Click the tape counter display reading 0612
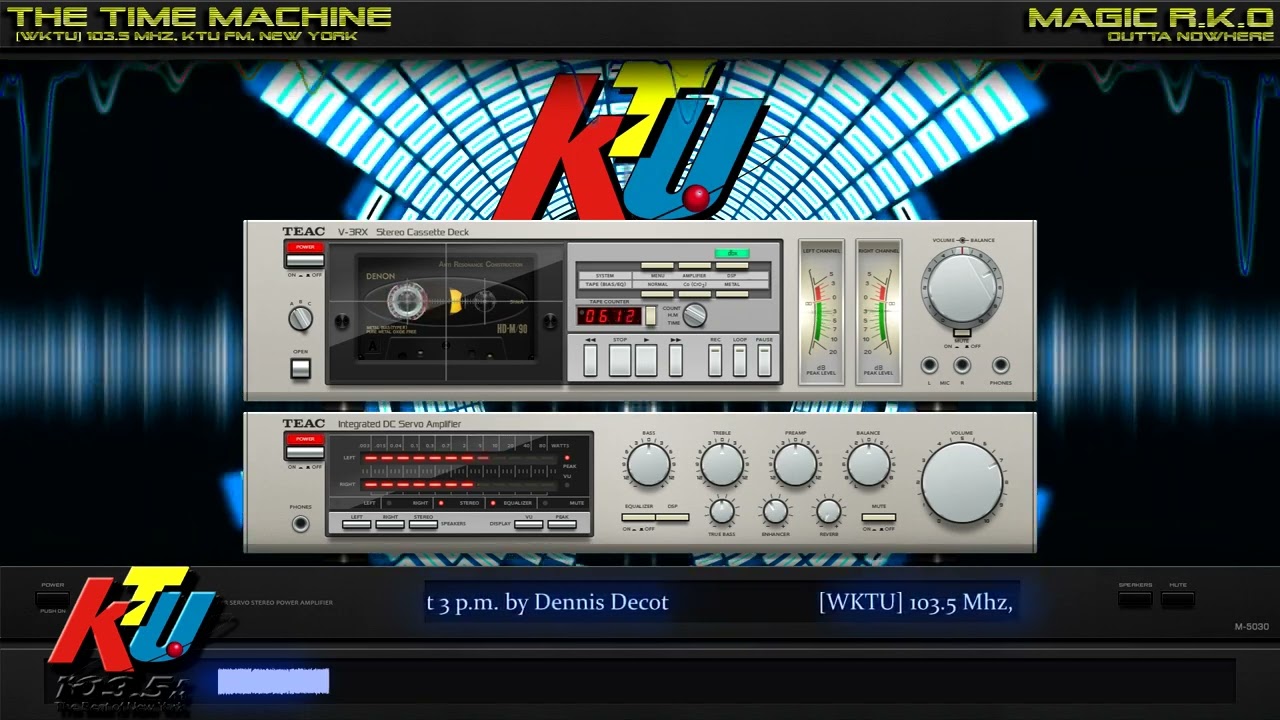Image resolution: width=1280 pixels, height=720 pixels. pyautogui.click(x=610, y=316)
